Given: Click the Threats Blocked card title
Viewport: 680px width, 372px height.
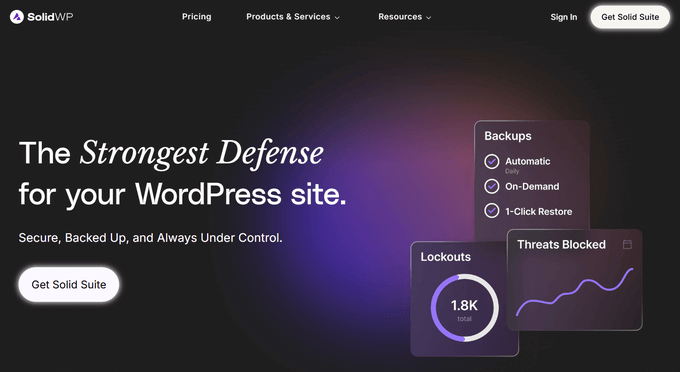Looking at the screenshot, I should (561, 245).
